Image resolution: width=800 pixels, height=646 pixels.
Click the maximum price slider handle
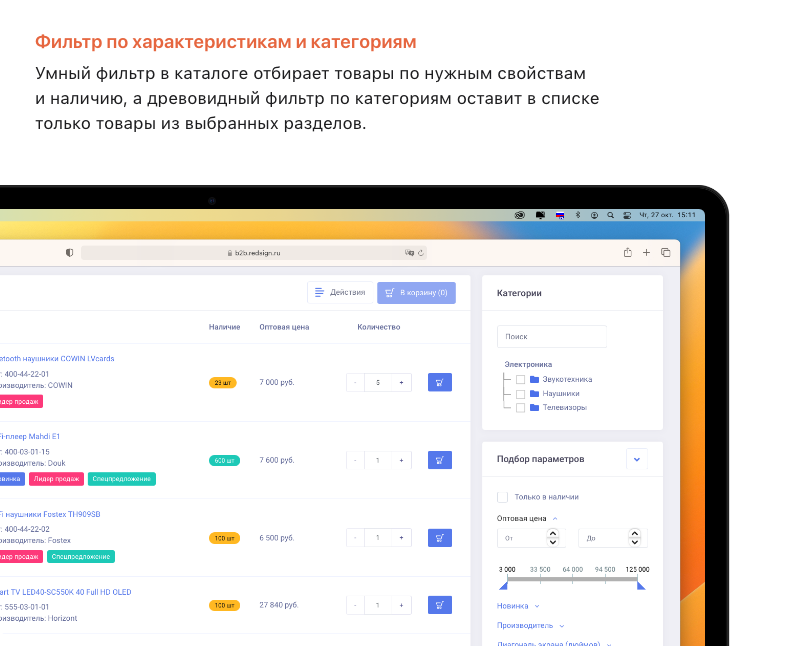click(641, 585)
